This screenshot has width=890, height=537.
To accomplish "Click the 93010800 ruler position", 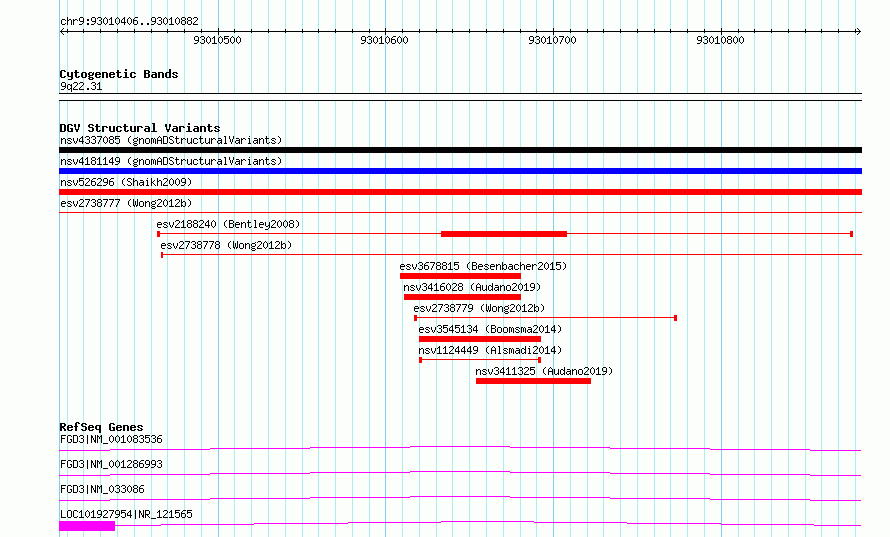I will (720, 40).
